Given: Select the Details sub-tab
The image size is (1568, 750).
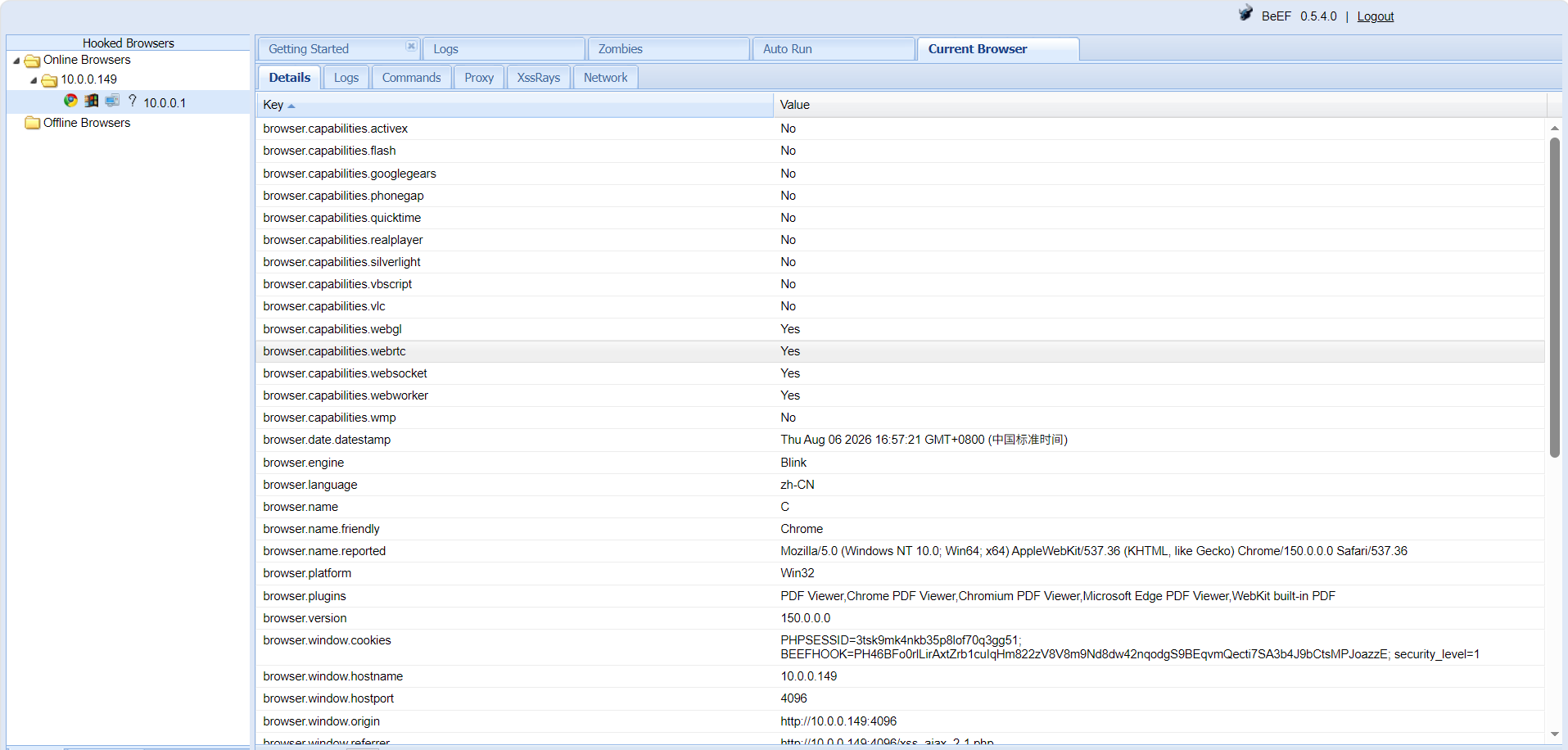Looking at the screenshot, I should (x=290, y=78).
